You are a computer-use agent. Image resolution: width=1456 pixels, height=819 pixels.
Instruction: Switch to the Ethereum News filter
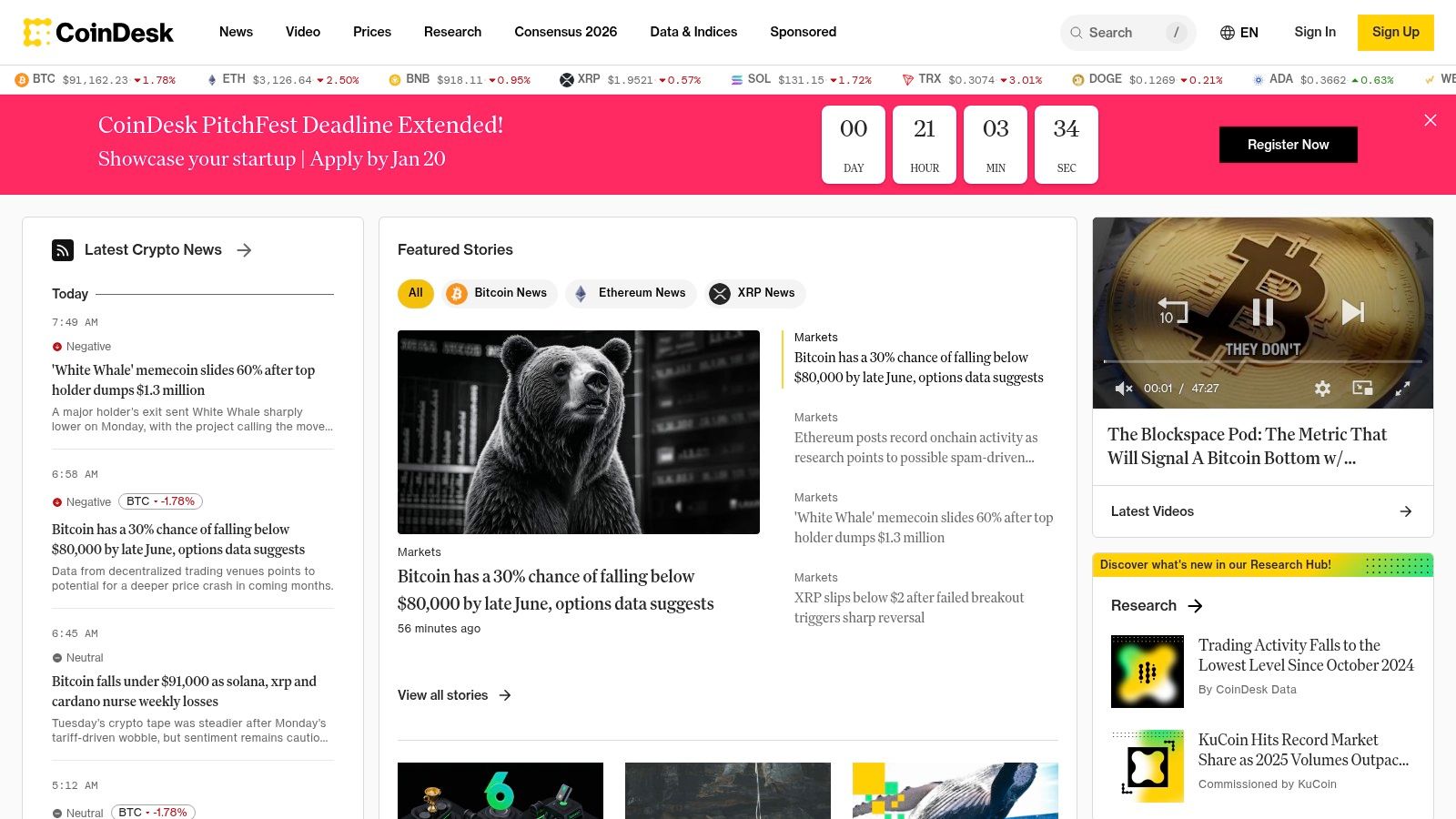pos(631,293)
